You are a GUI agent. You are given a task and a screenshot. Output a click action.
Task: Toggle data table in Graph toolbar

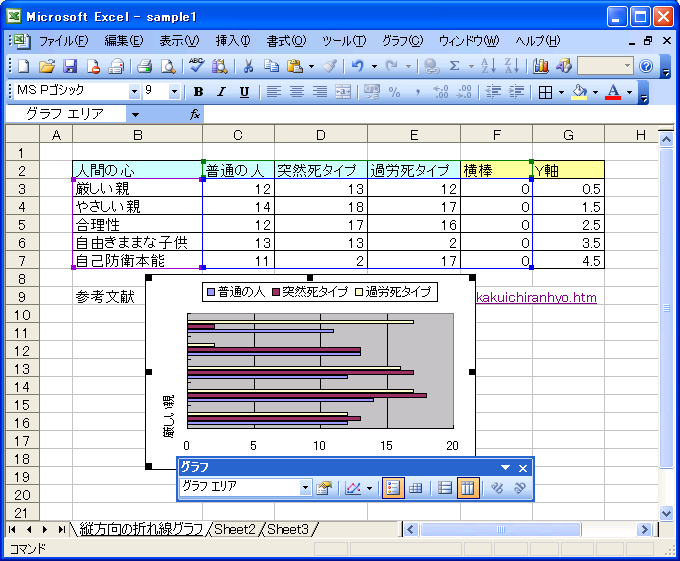[x=415, y=488]
